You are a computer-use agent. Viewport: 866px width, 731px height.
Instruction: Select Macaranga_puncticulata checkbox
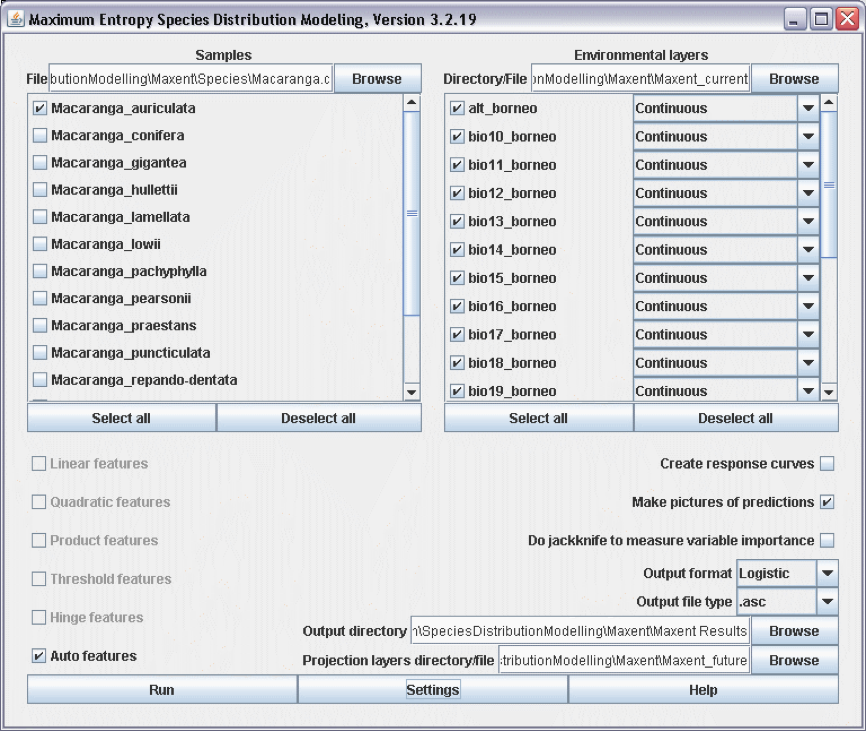[40, 352]
